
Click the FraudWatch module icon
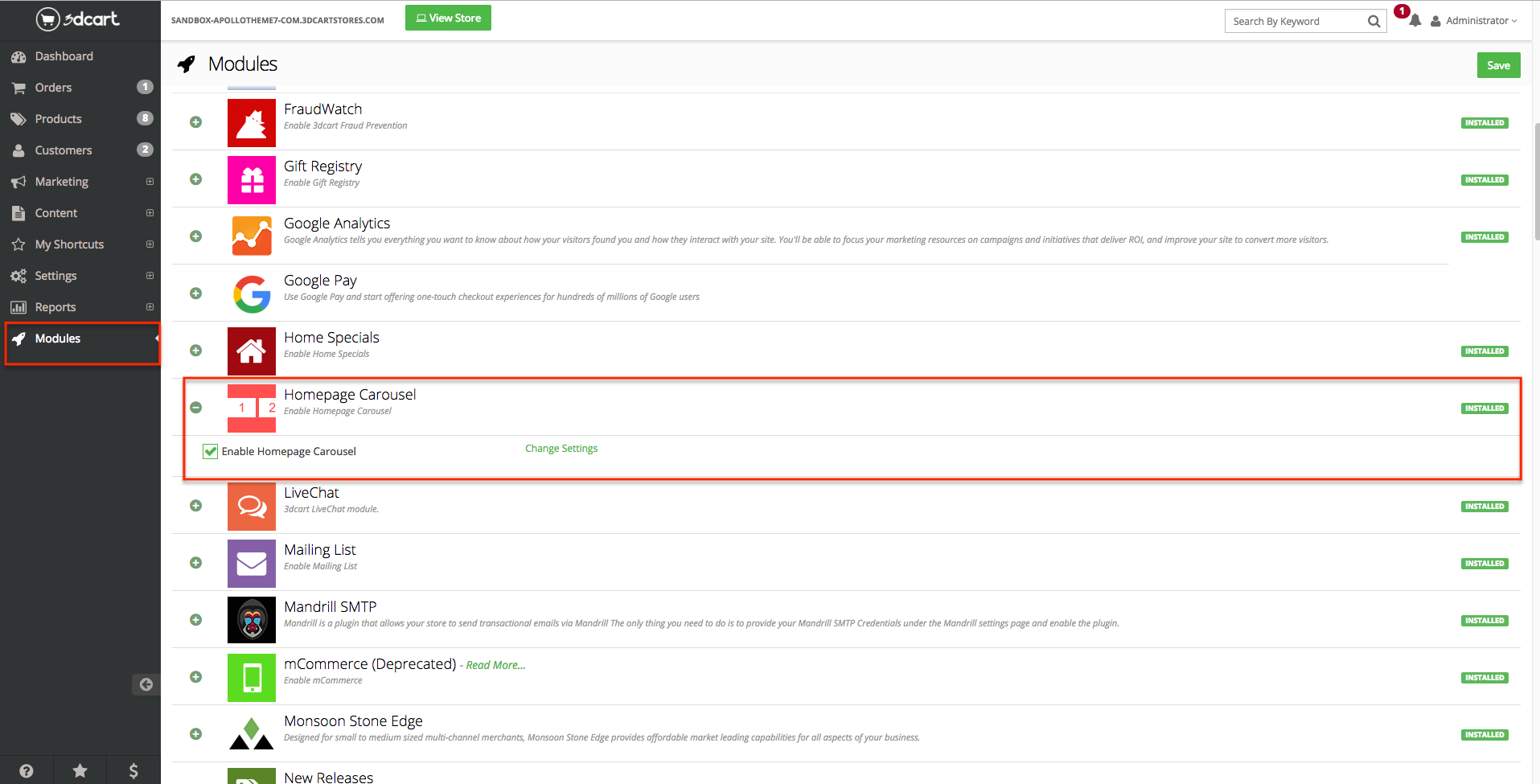[252, 123]
